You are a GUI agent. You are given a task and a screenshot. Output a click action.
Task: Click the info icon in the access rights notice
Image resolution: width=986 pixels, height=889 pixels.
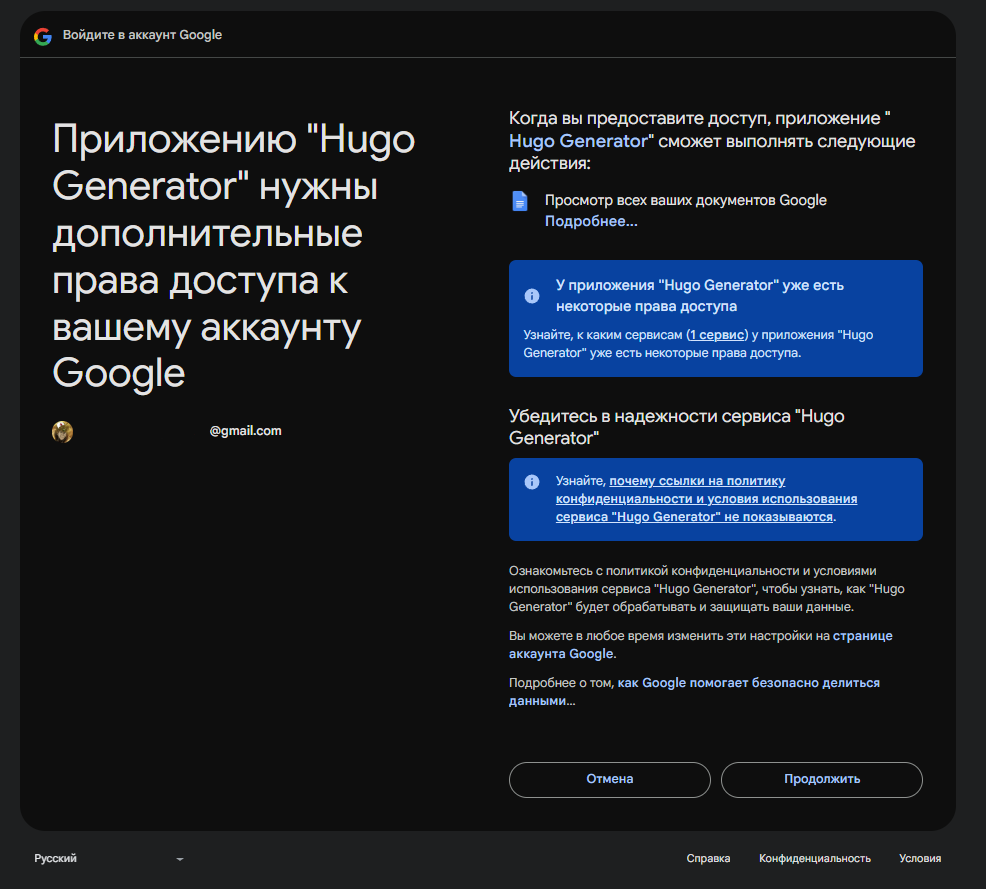pyautogui.click(x=532, y=295)
